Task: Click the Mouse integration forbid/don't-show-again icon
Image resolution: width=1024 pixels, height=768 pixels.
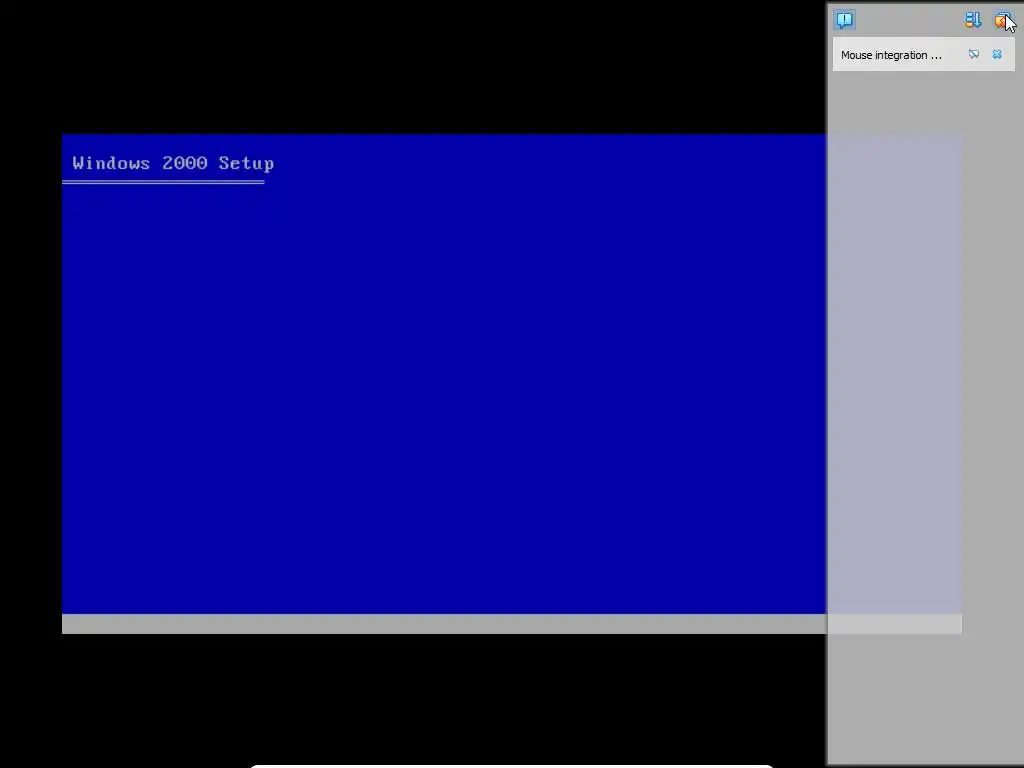Action: (974, 54)
